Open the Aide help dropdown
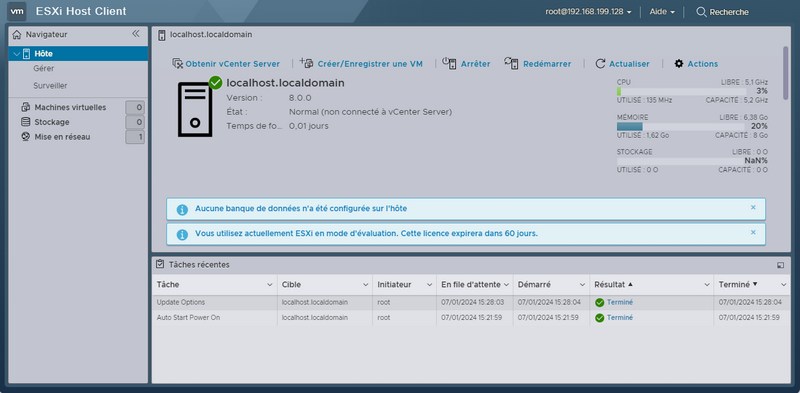This screenshot has width=800, height=393. 662,12
